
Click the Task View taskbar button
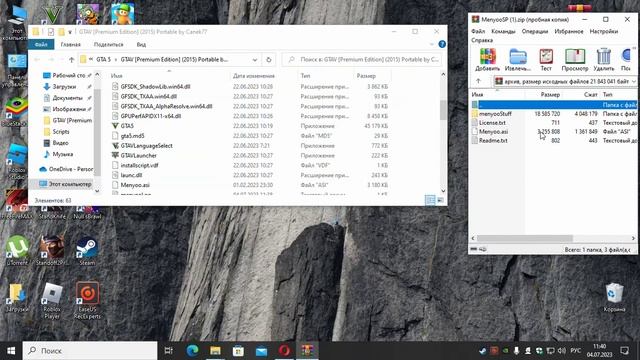169,351
